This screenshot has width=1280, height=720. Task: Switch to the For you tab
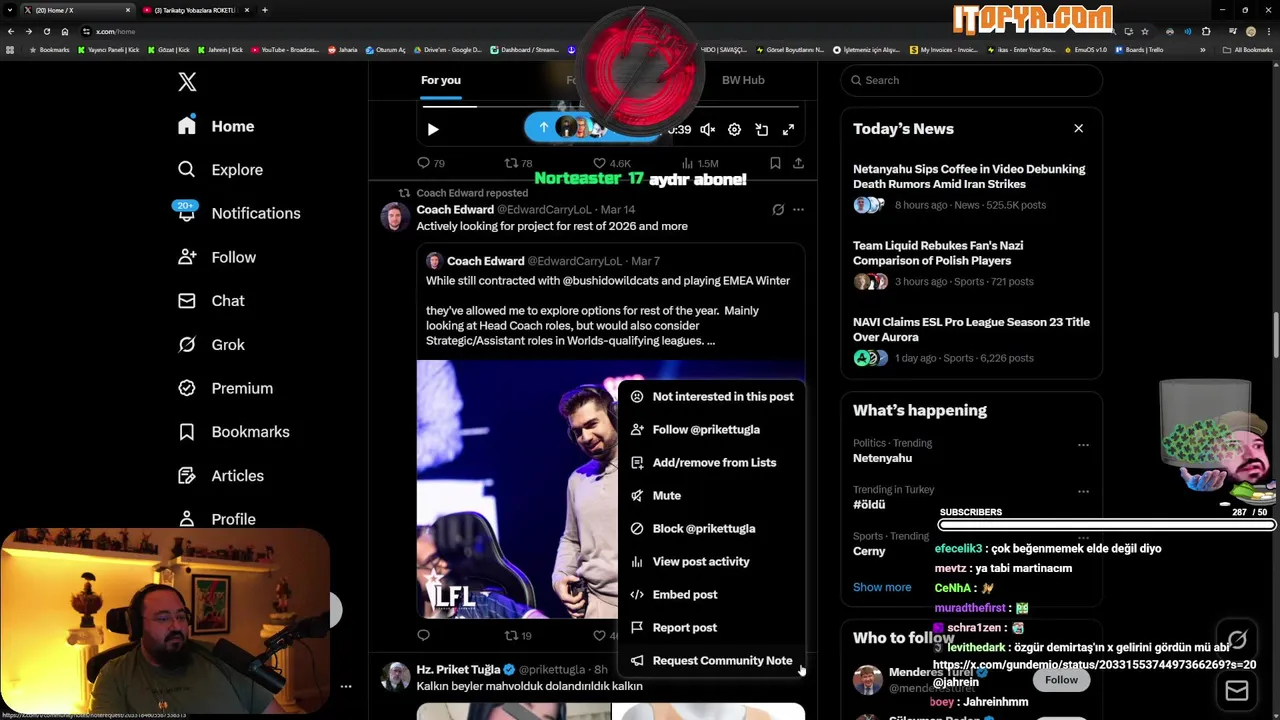tap(441, 80)
